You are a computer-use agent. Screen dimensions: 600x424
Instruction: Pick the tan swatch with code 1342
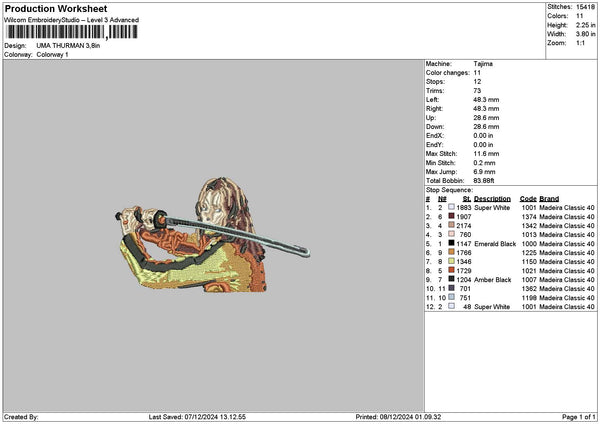coord(452,225)
